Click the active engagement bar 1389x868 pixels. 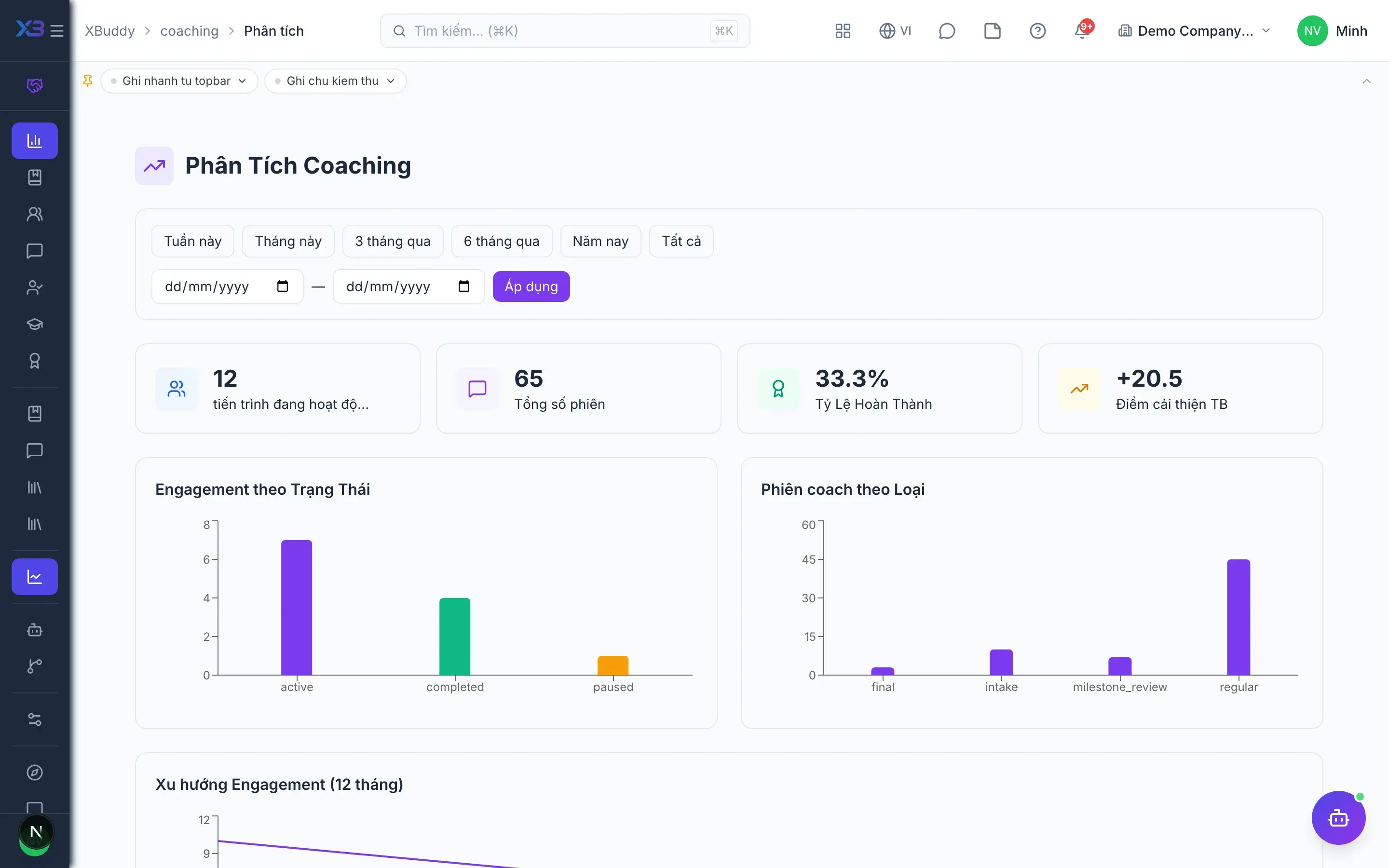(x=297, y=608)
